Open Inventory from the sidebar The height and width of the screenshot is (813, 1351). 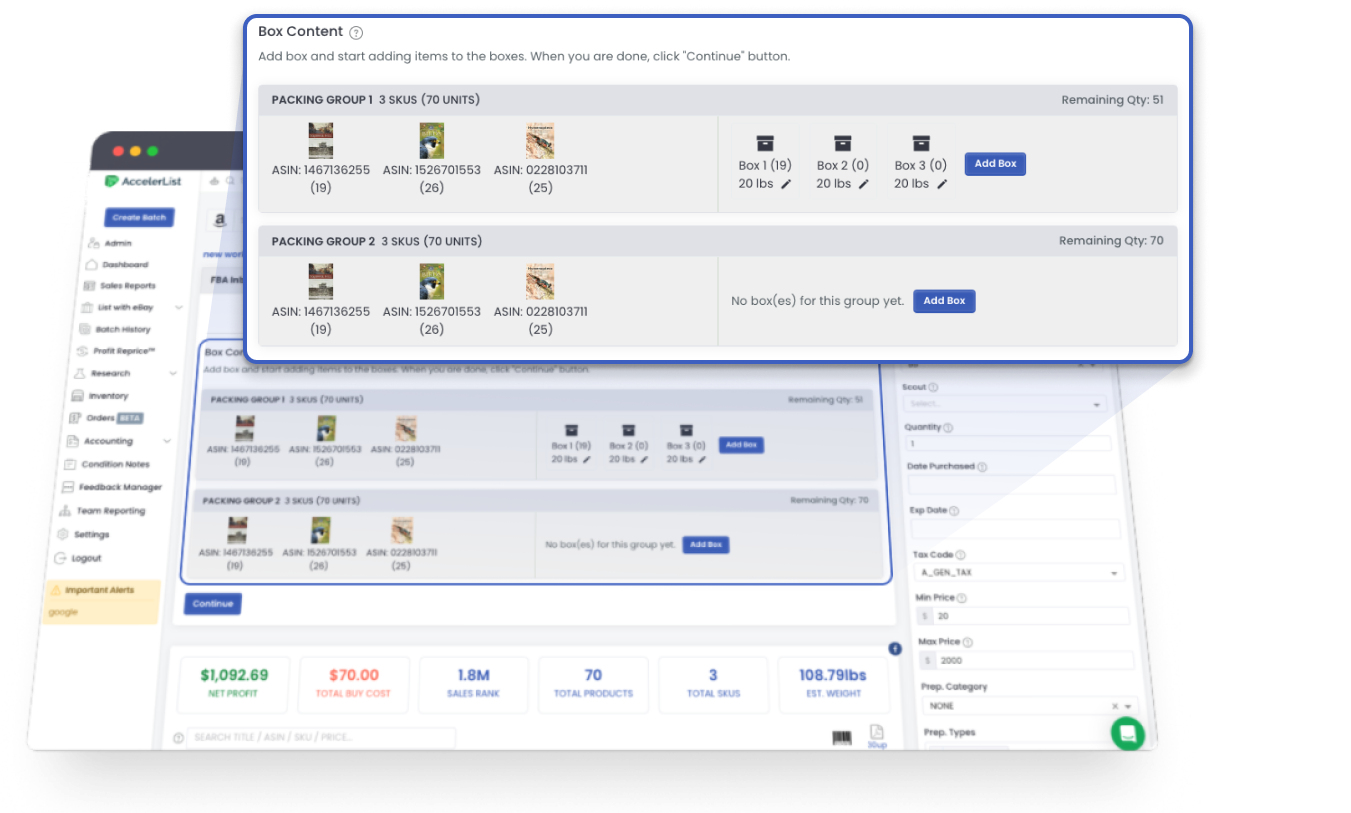108,396
